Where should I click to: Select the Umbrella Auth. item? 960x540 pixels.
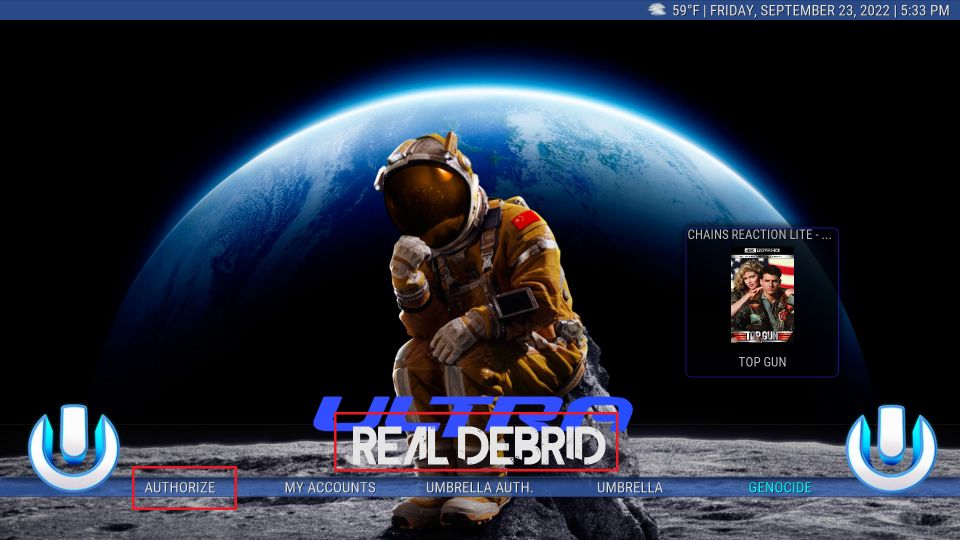[x=479, y=487]
